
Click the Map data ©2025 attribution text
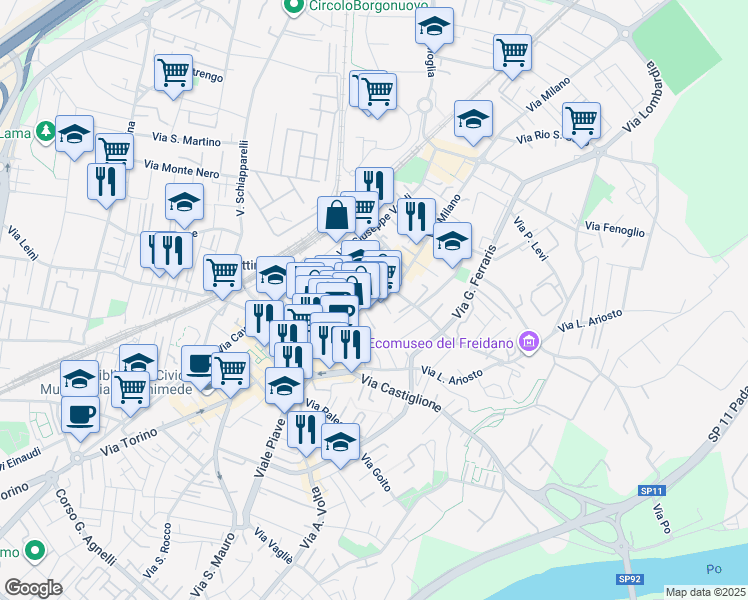(706, 592)
